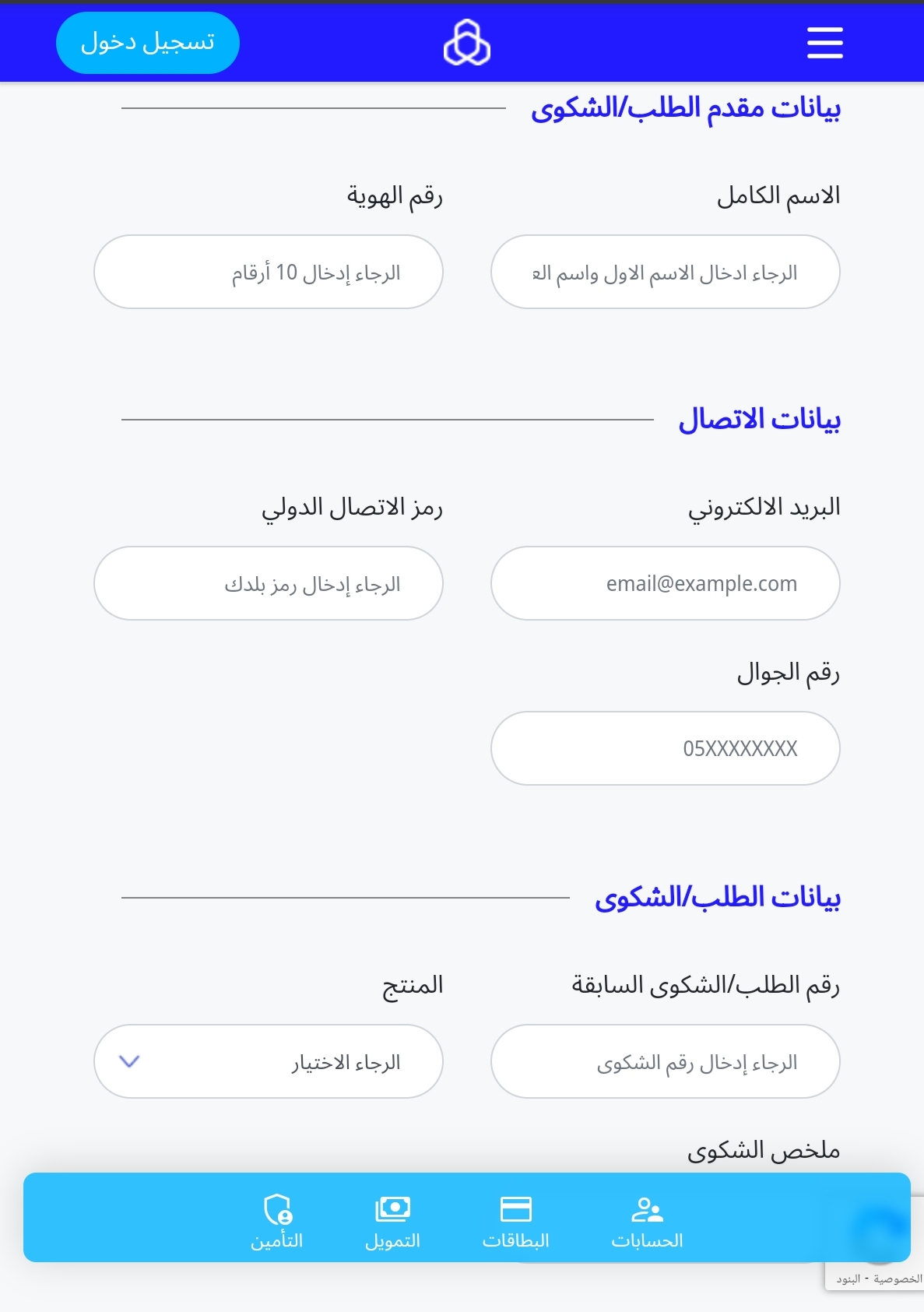The width and height of the screenshot is (924, 1312).
Task: Tap the التمويل financing tab label
Action: (x=392, y=1240)
